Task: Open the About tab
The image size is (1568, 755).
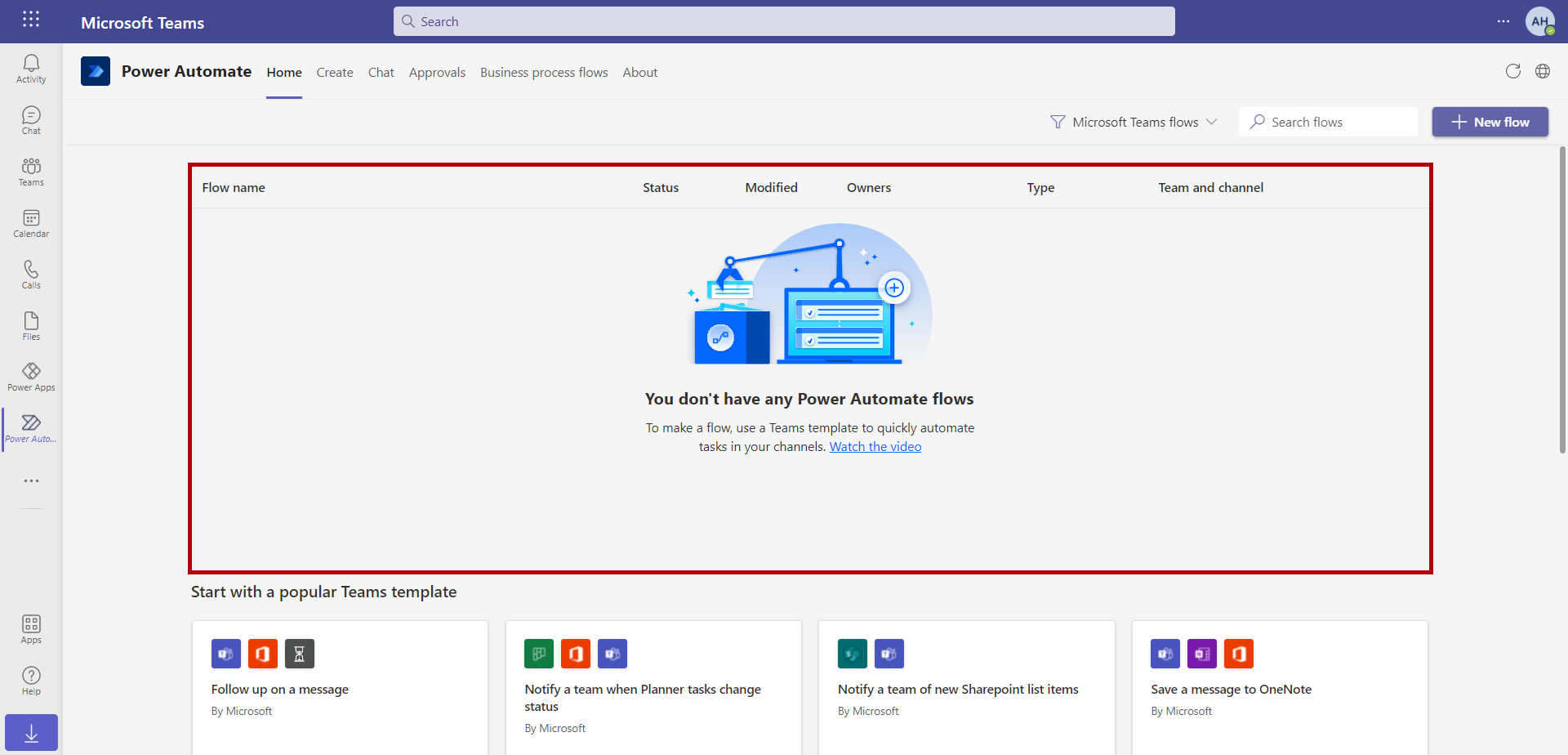Action: [640, 73]
